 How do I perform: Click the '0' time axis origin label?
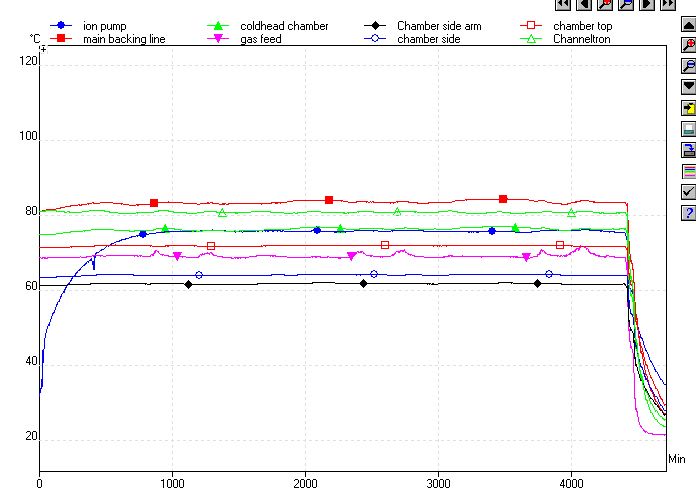coord(40,483)
